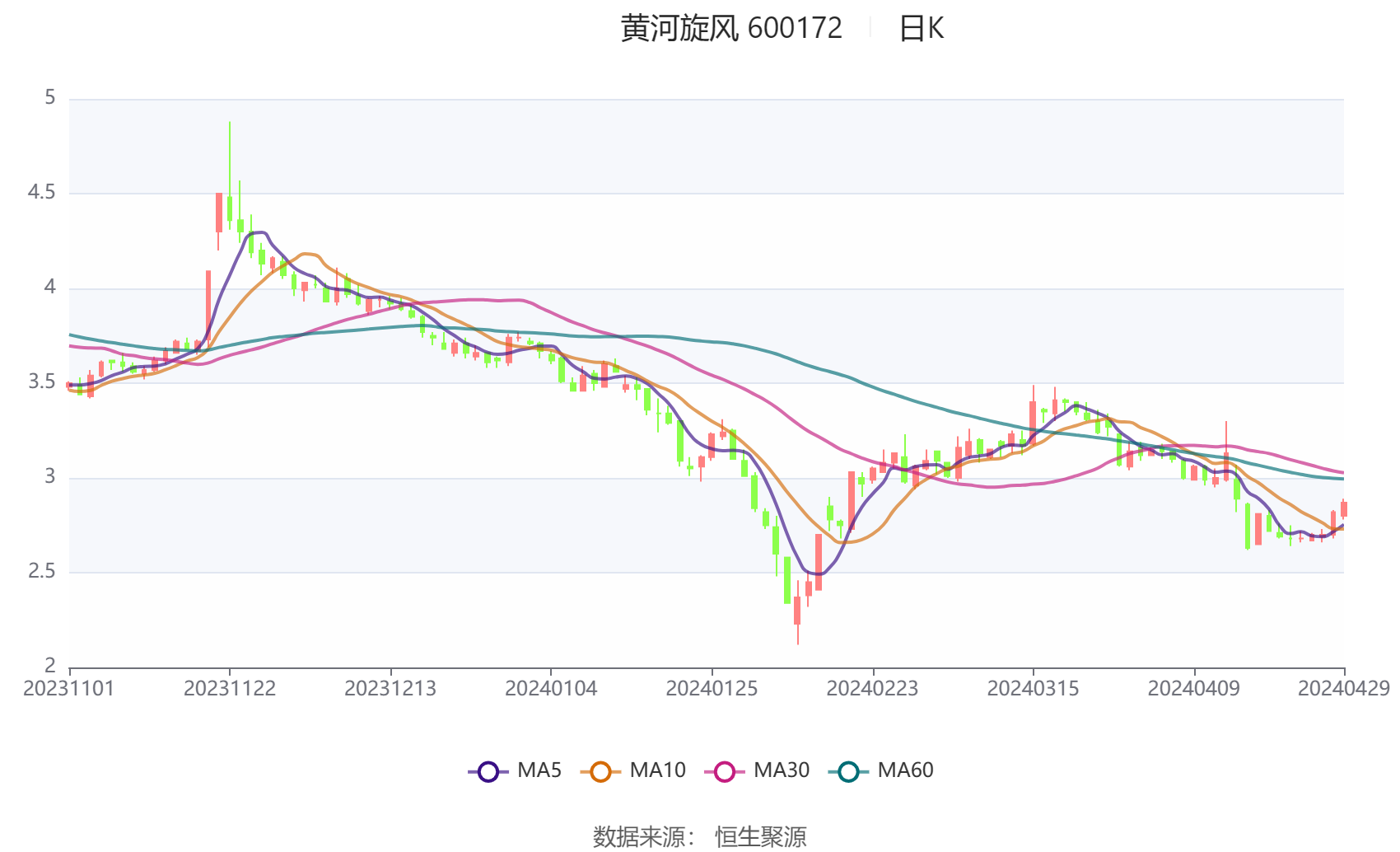The image size is (1400, 852).
Task: Open the 恒生聚源 data source text
Action: [x=760, y=836]
